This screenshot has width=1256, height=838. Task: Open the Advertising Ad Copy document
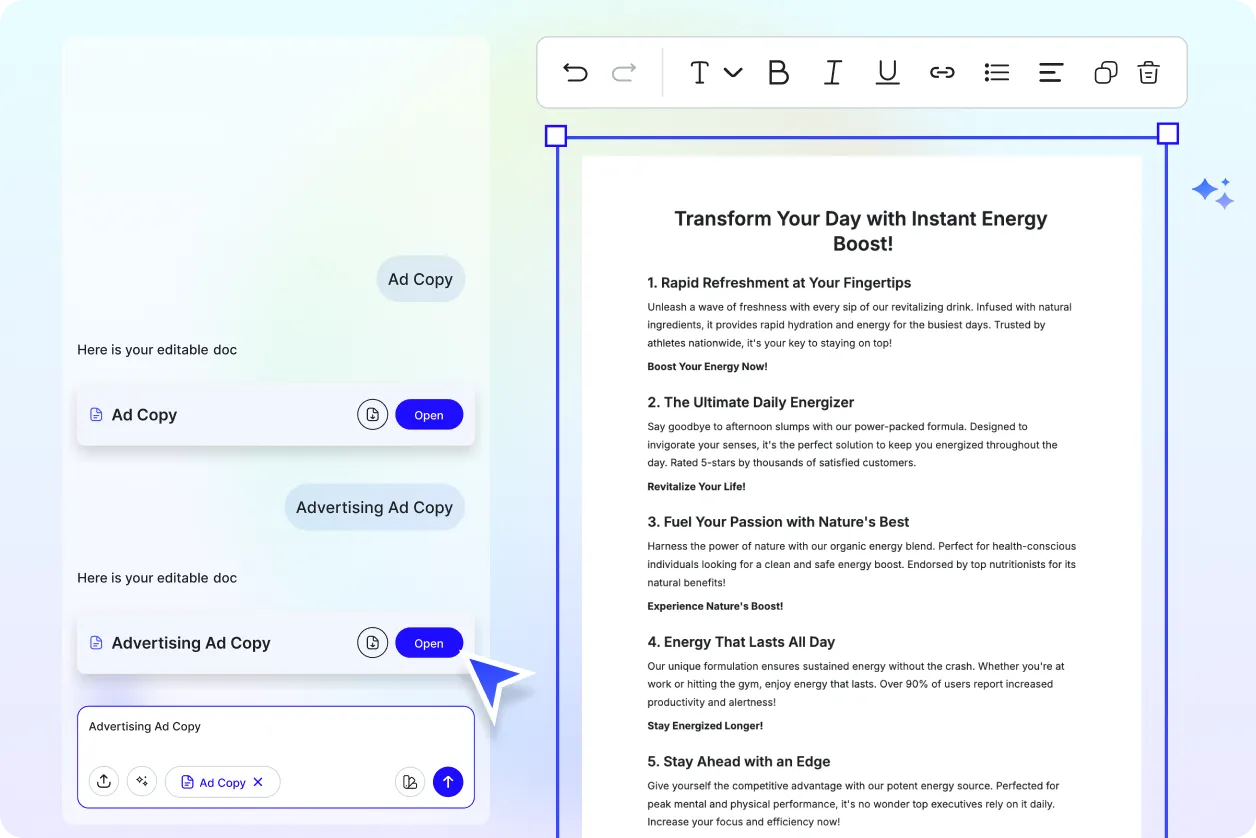429,643
